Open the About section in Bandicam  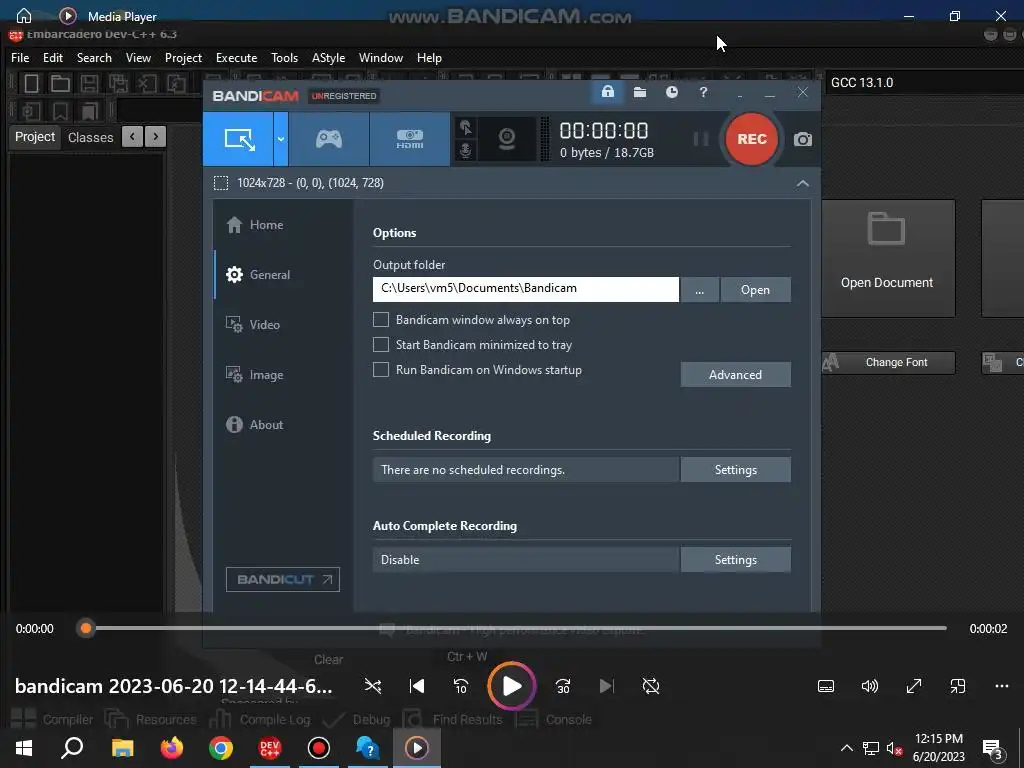point(255,424)
